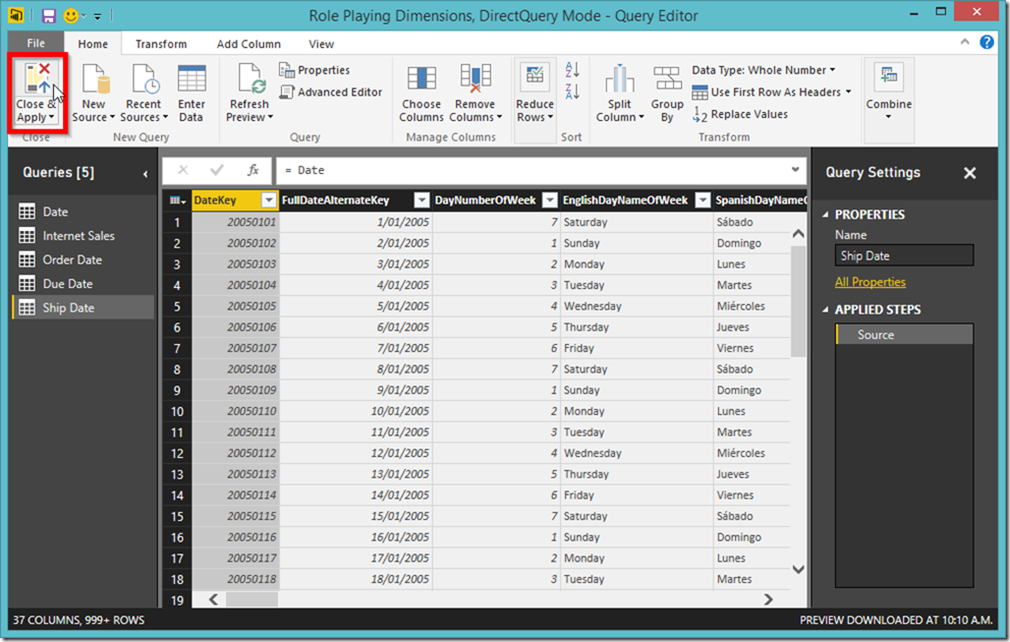
Task: Open query Properties
Action: coord(314,70)
